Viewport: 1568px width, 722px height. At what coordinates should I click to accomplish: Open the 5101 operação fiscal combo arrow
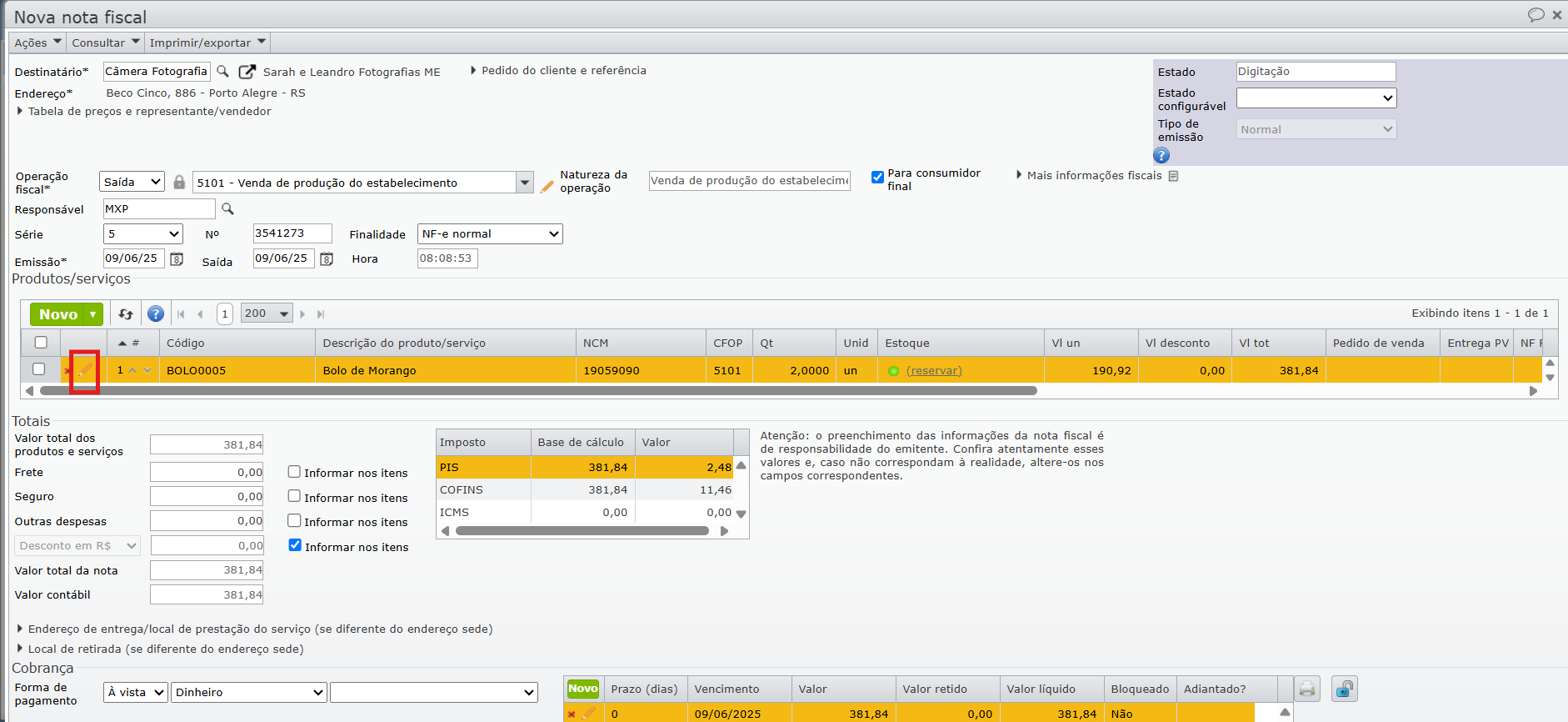525,183
